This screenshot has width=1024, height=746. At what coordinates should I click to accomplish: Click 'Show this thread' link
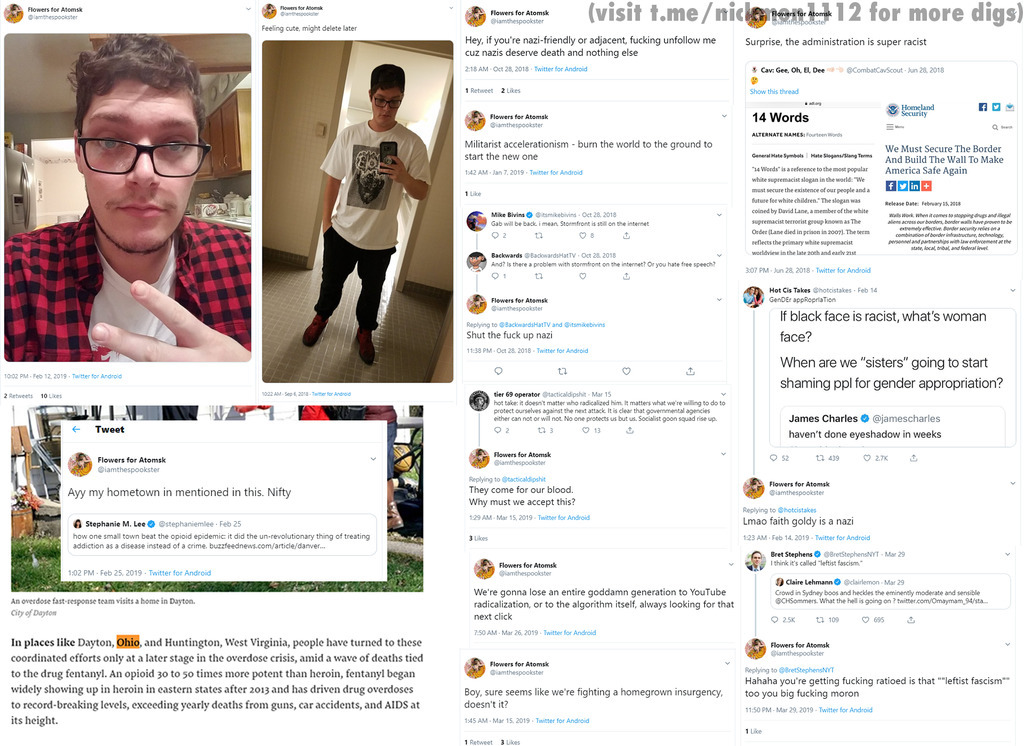coord(774,91)
